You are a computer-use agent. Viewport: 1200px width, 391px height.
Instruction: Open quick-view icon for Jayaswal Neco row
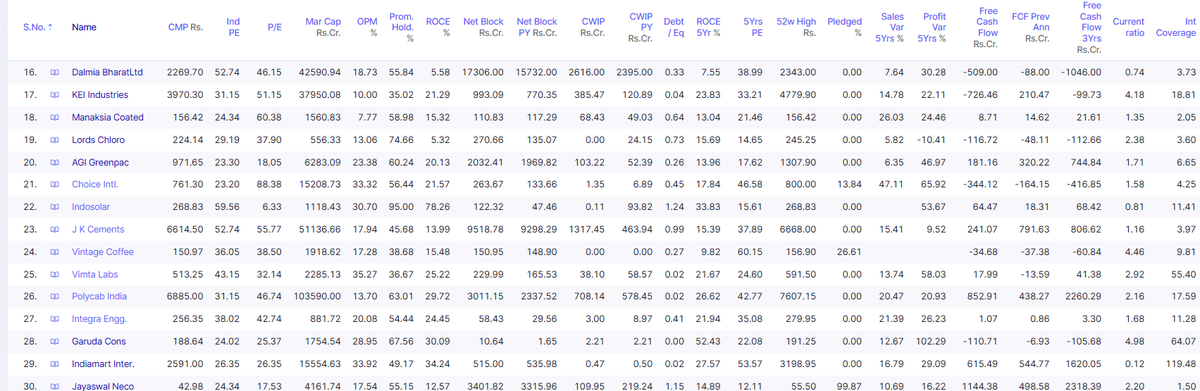coord(54,386)
